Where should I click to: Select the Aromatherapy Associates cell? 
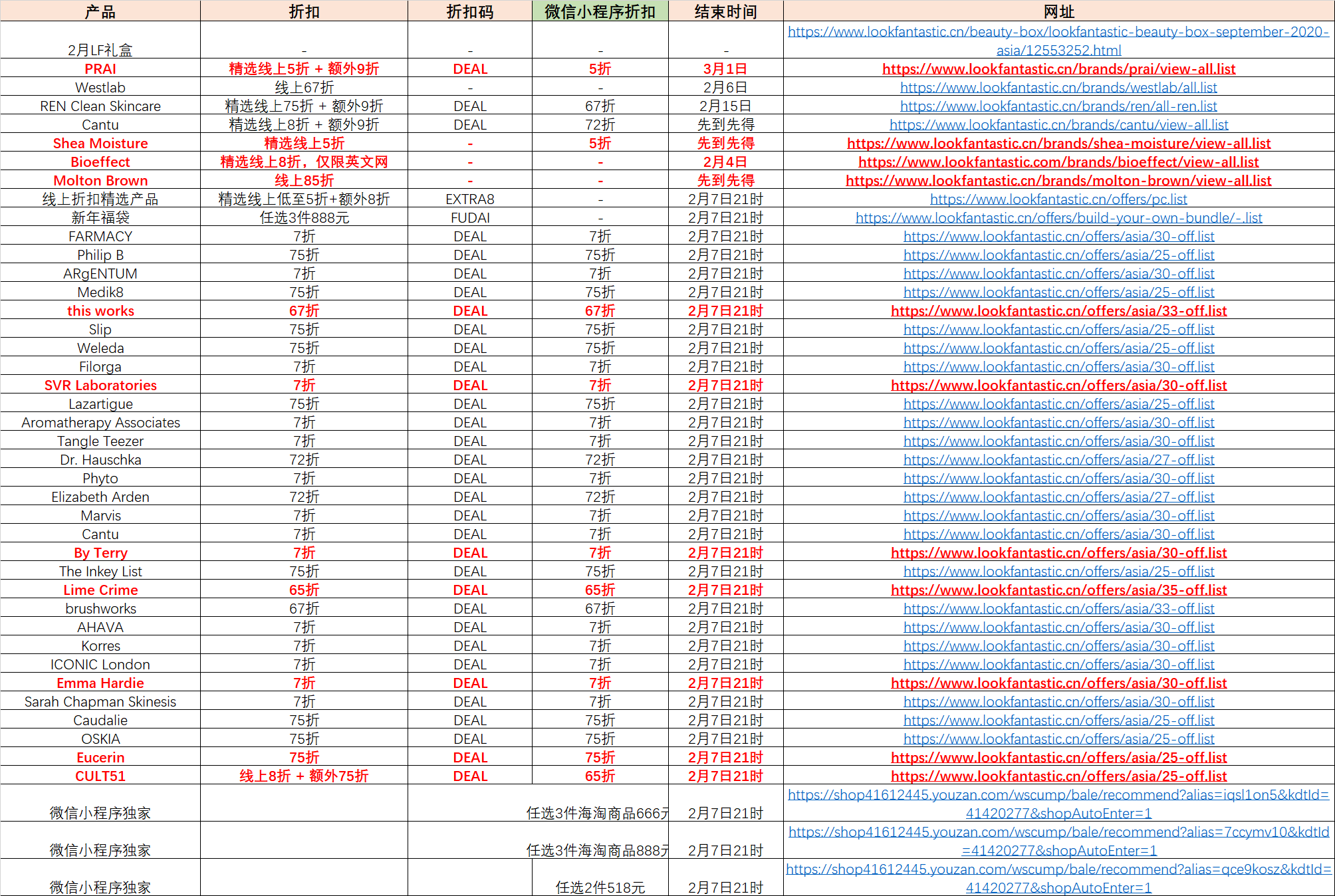(x=100, y=423)
